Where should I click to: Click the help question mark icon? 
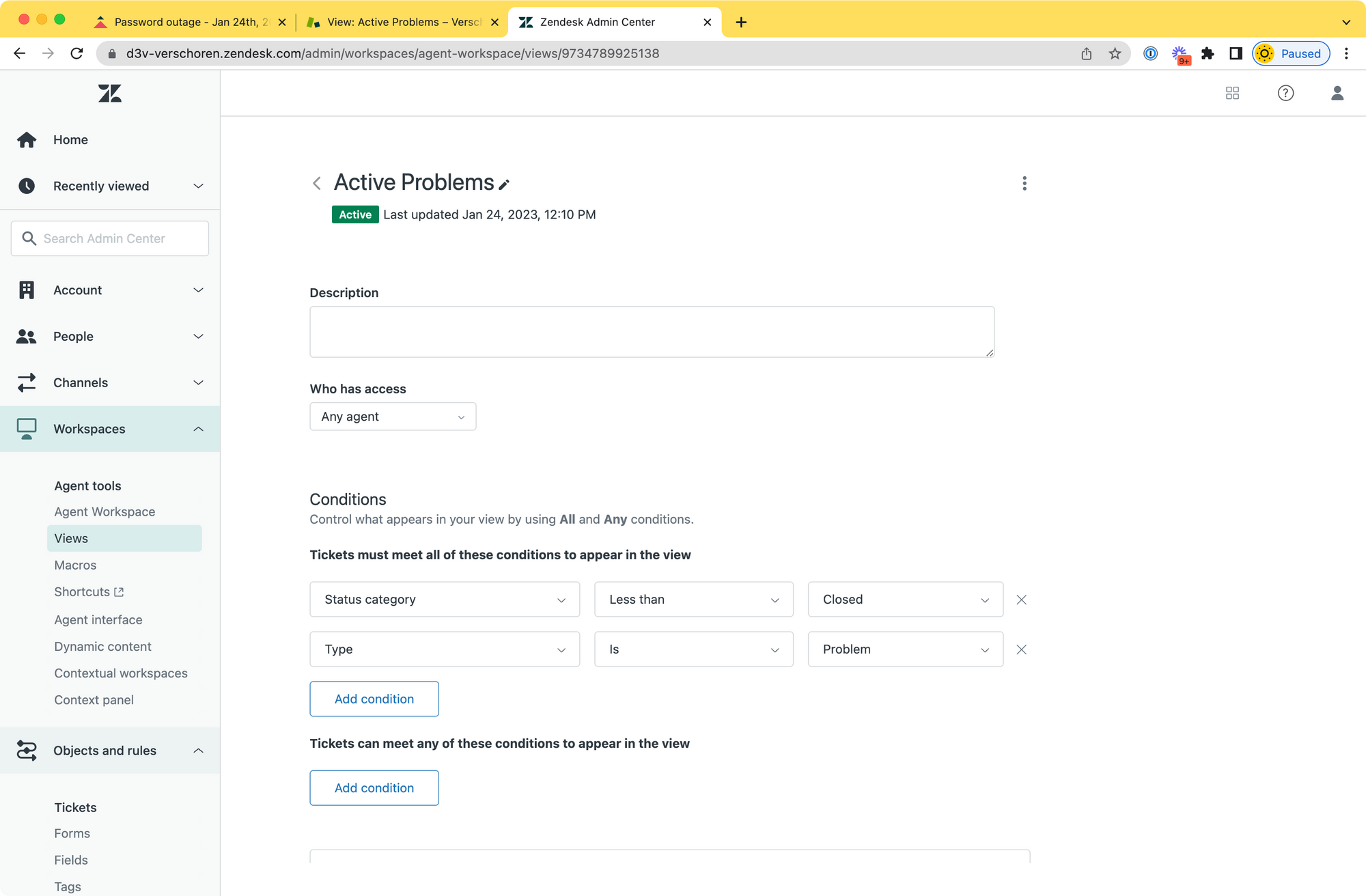(1285, 93)
